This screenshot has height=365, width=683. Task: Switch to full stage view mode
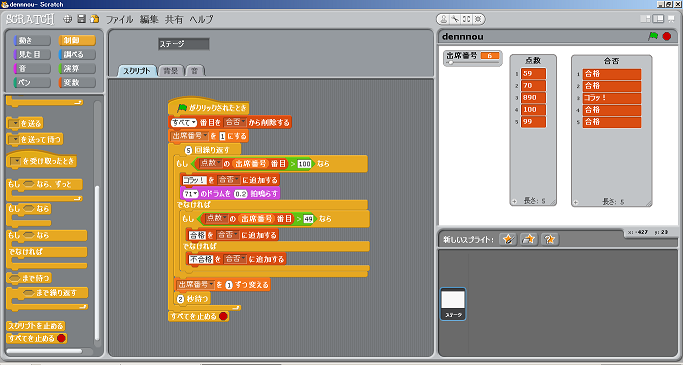tap(658, 19)
